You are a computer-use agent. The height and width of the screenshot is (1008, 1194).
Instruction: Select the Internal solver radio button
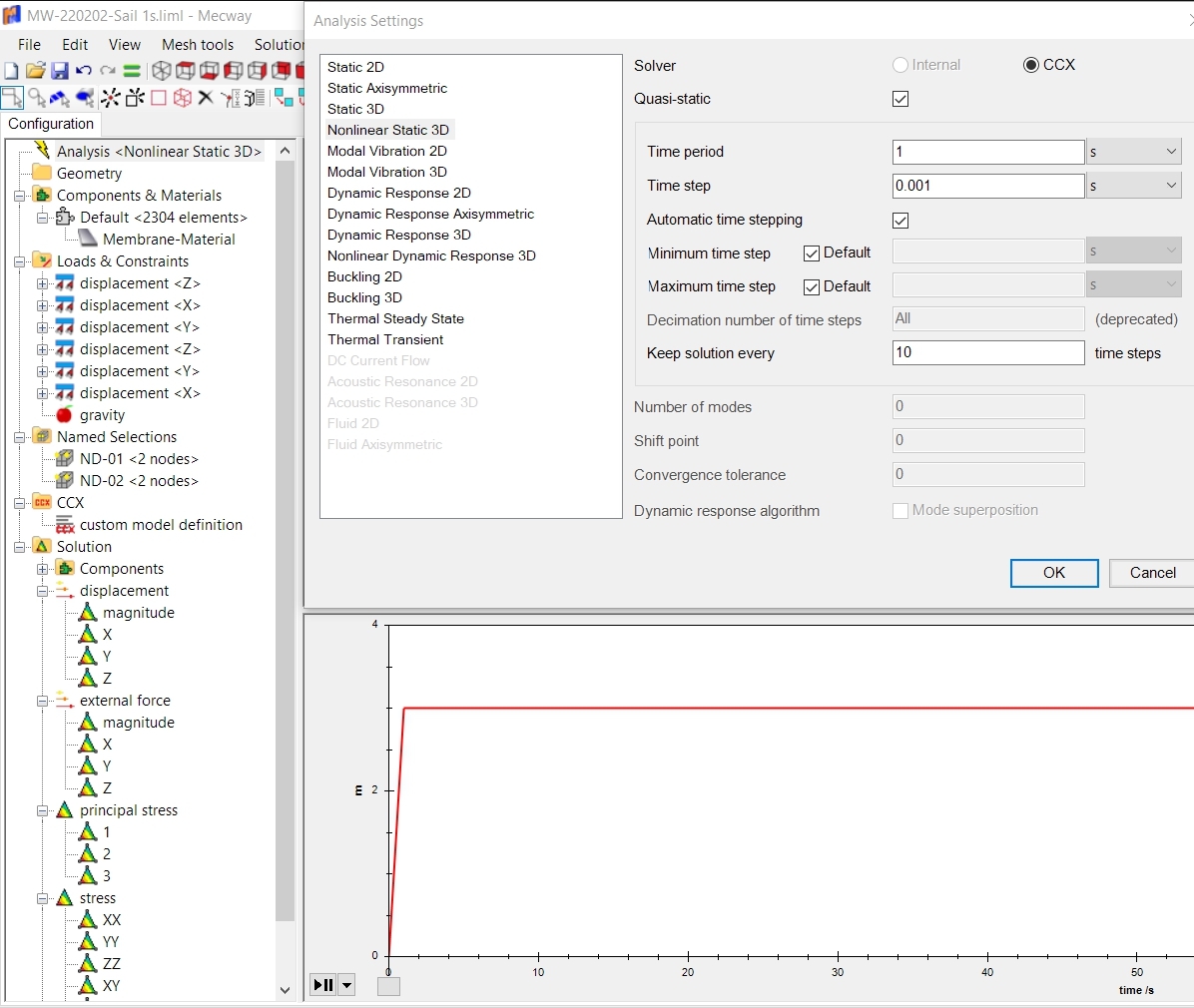tap(900, 65)
